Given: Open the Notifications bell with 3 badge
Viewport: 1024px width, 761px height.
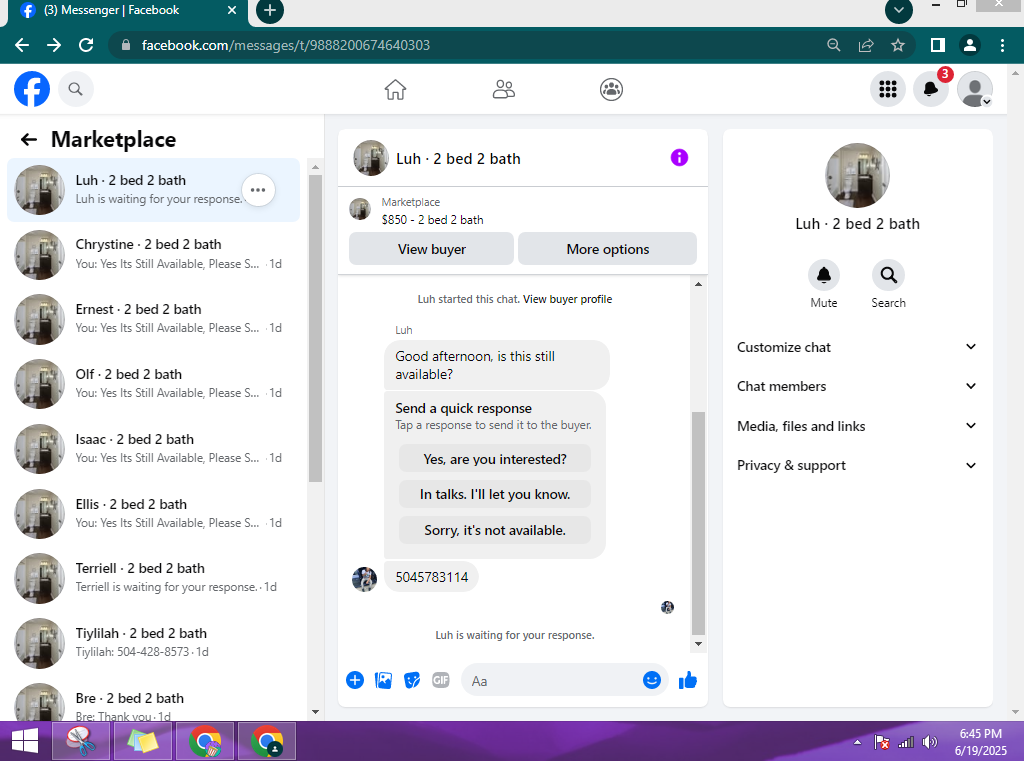Looking at the screenshot, I should pos(931,89).
